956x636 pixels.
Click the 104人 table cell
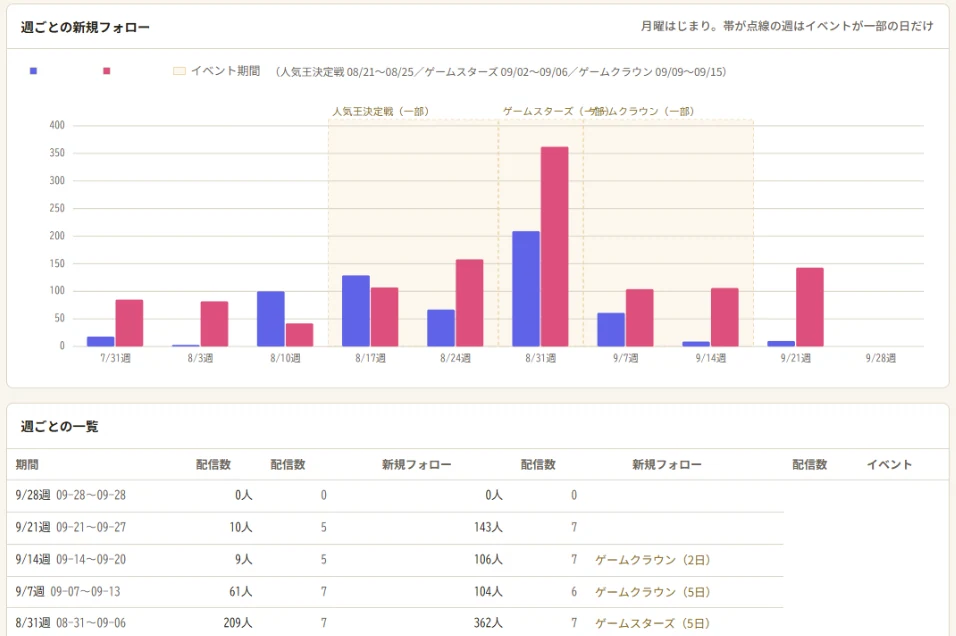[x=488, y=591]
